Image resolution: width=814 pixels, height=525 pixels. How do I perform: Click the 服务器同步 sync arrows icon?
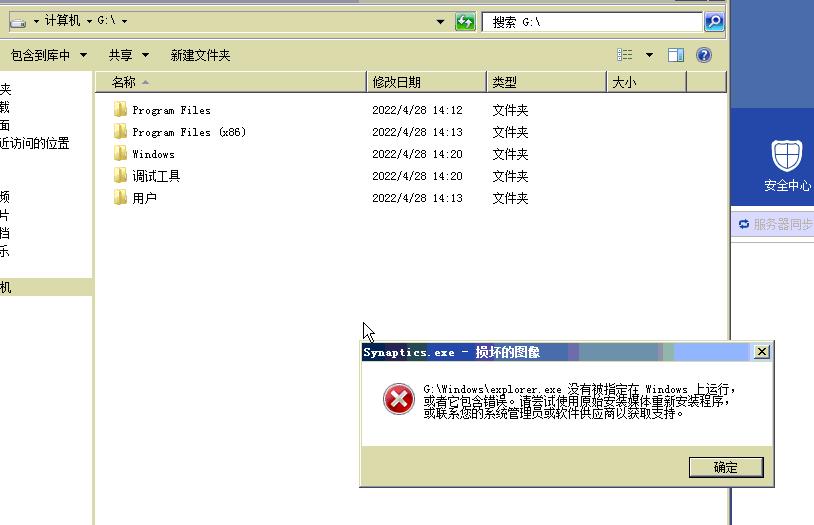(744, 224)
